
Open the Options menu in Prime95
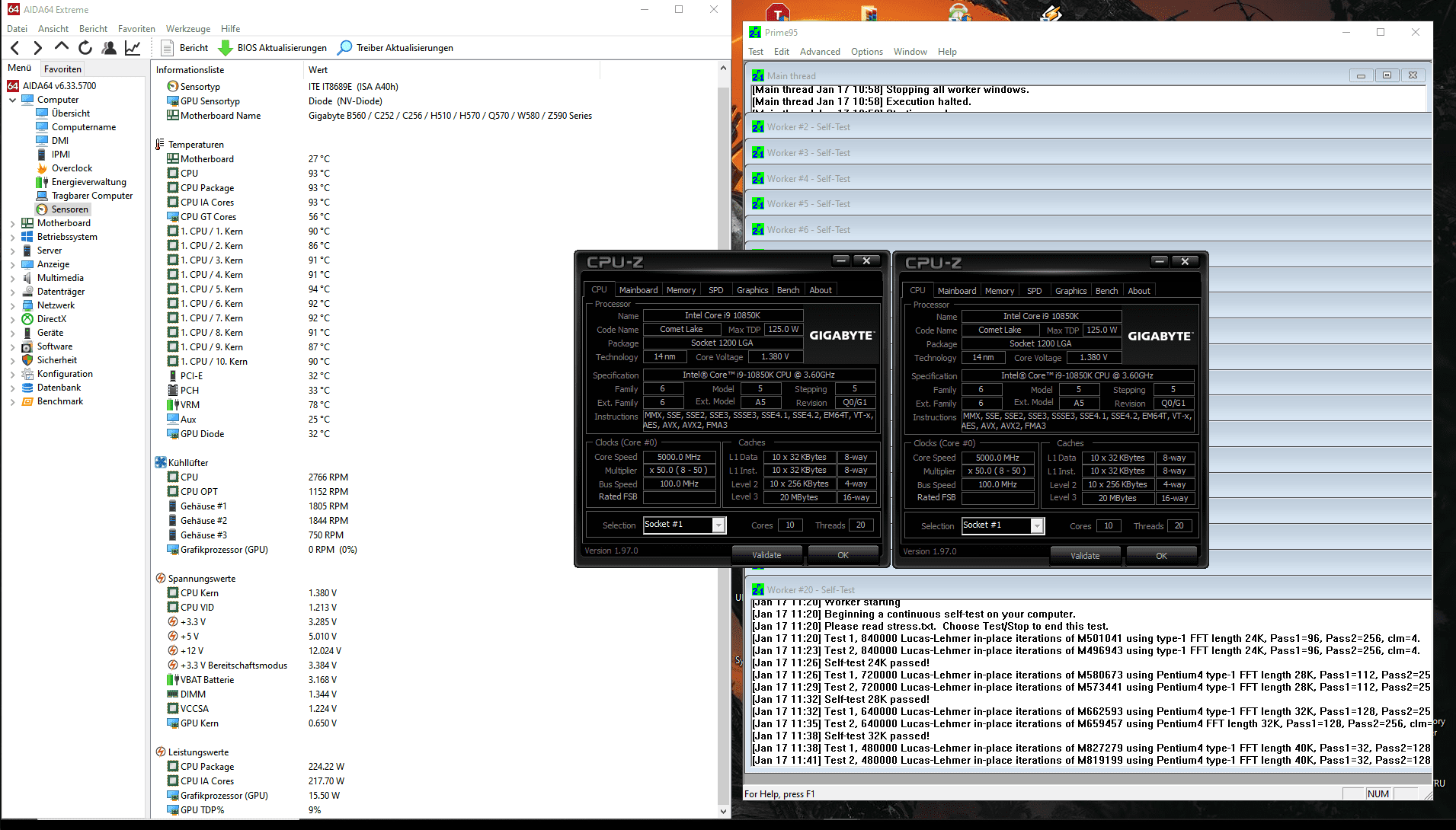click(x=867, y=52)
